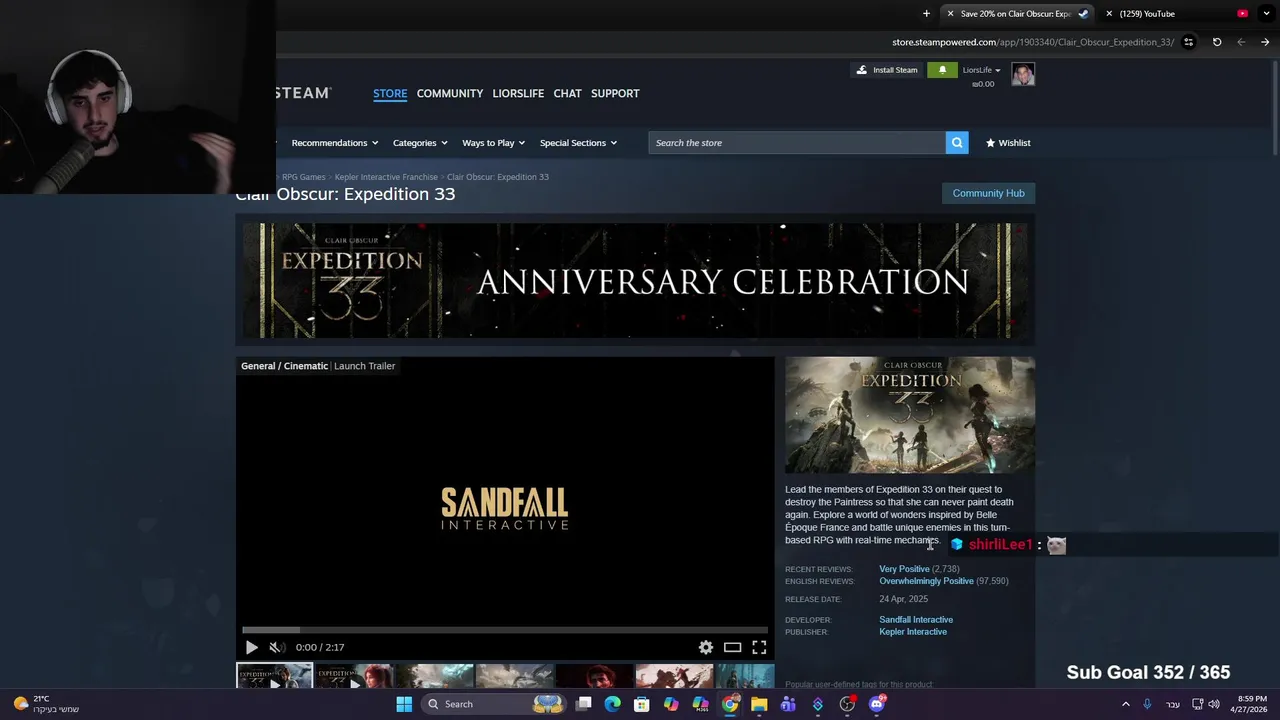Seek along the trailer progress bar
This screenshot has height=720, width=1280.
click(x=505, y=630)
